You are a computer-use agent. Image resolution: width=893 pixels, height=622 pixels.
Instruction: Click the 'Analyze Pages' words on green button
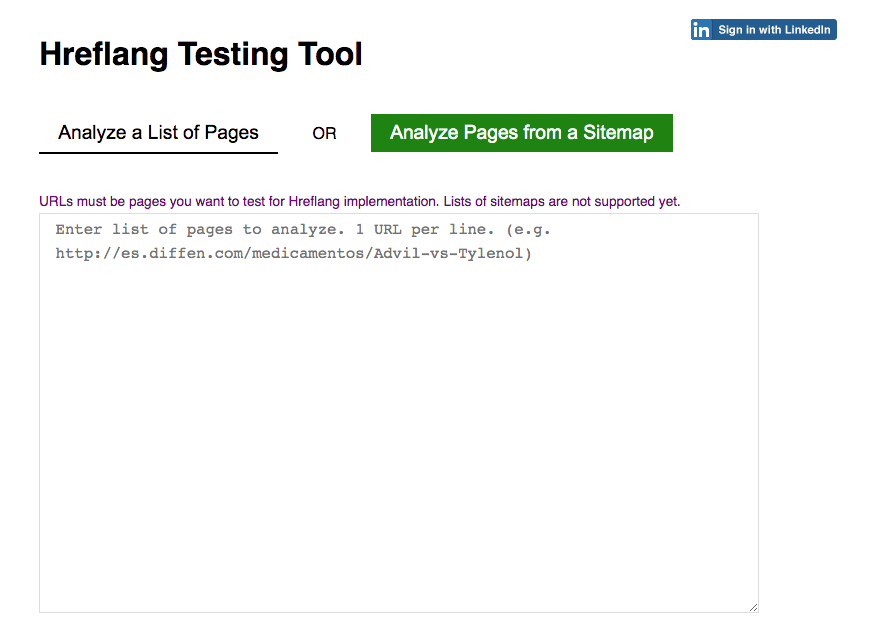pos(454,132)
